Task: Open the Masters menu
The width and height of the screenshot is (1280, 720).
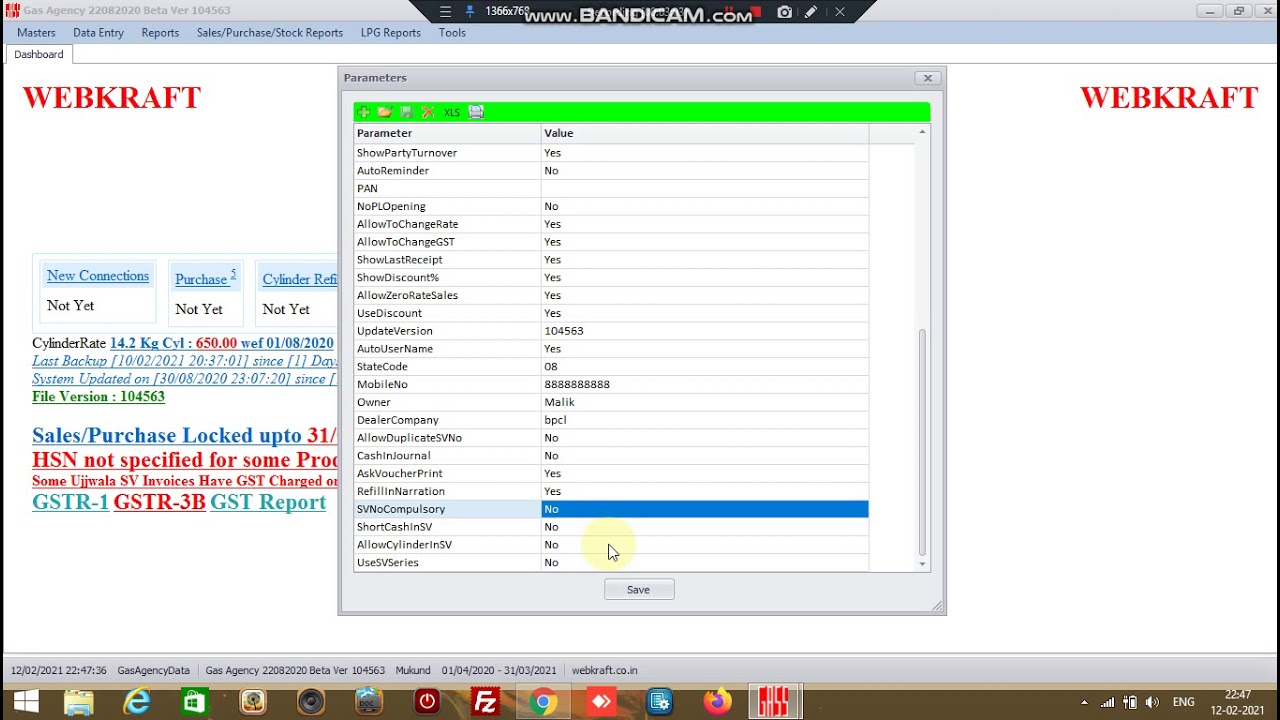Action: [x=36, y=33]
